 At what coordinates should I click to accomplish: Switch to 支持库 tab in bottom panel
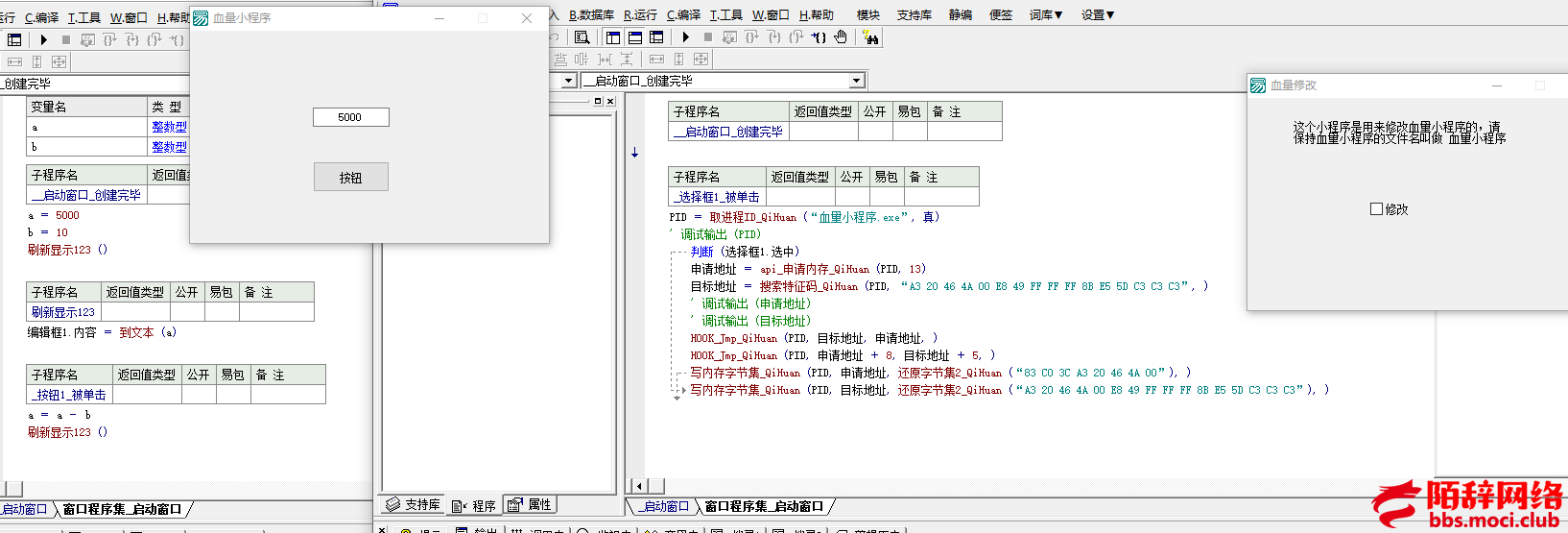click(414, 504)
